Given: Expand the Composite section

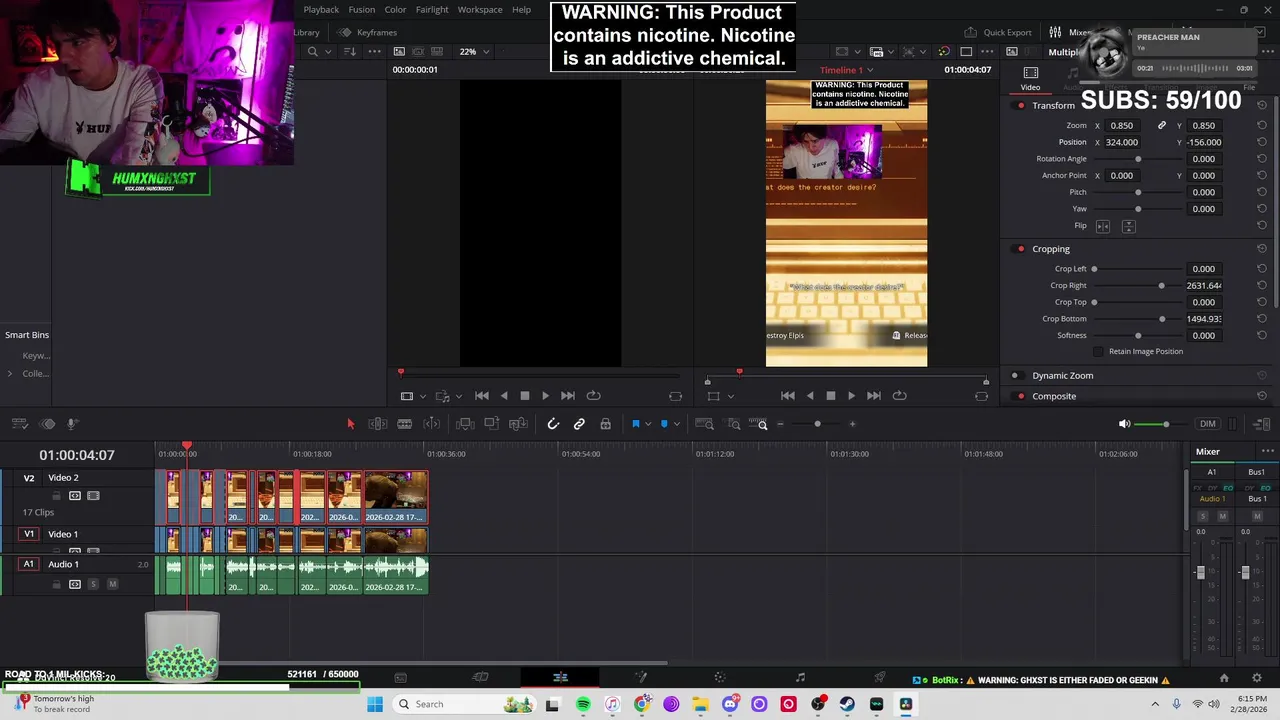Looking at the screenshot, I should (x=1054, y=396).
